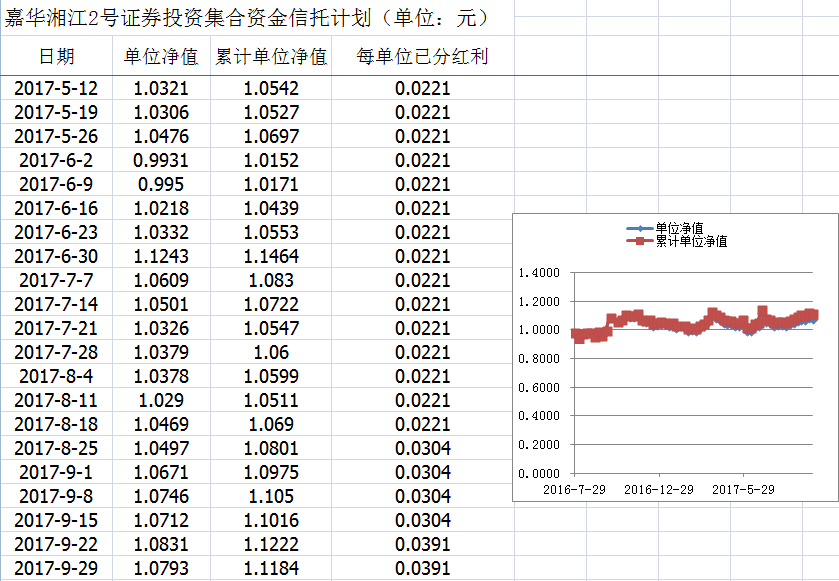Select the dividend cell in the 2017-8-25 row
This screenshot has width=839, height=581.
click(422, 448)
